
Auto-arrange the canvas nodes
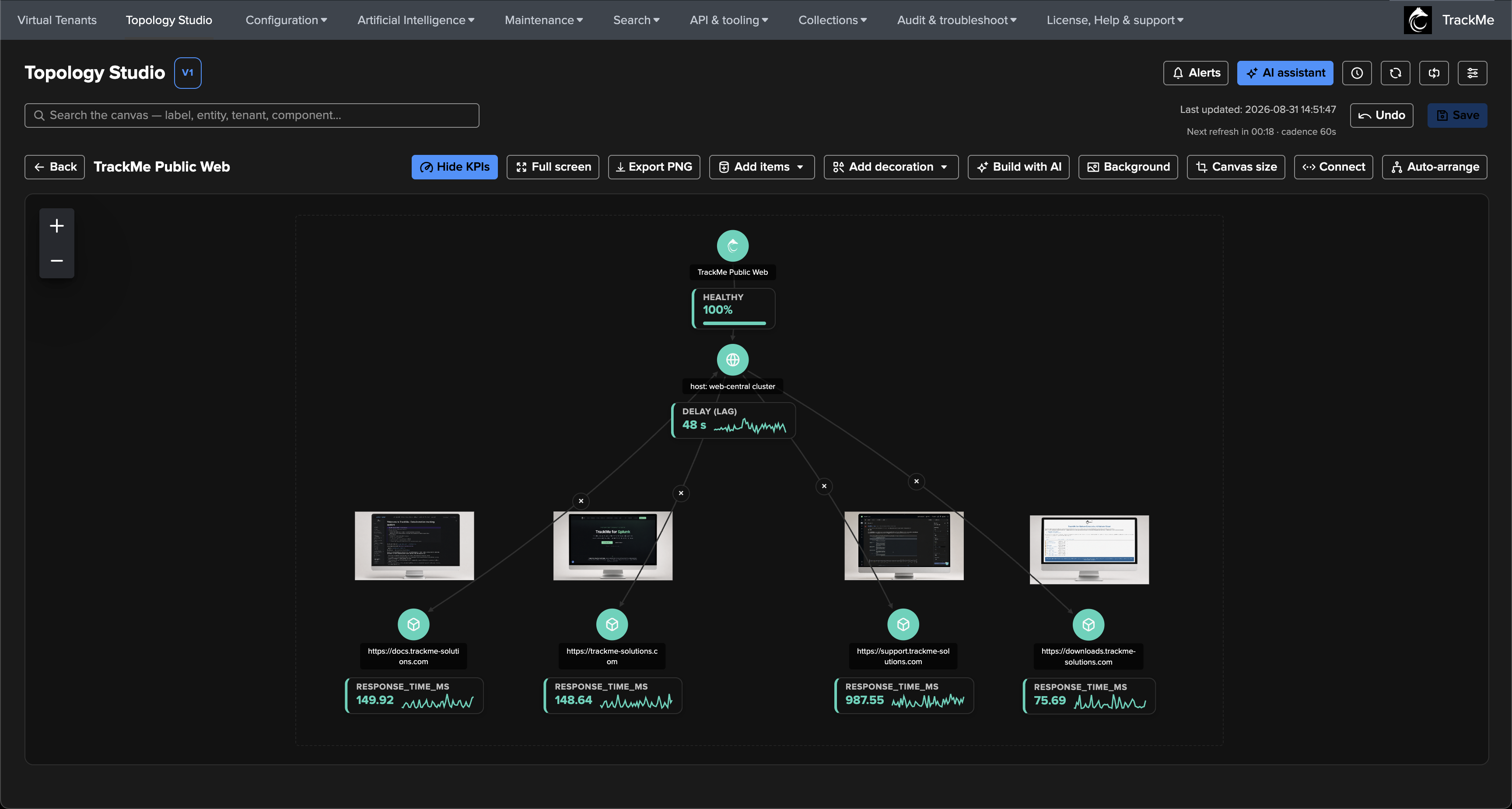(x=1434, y=167)
